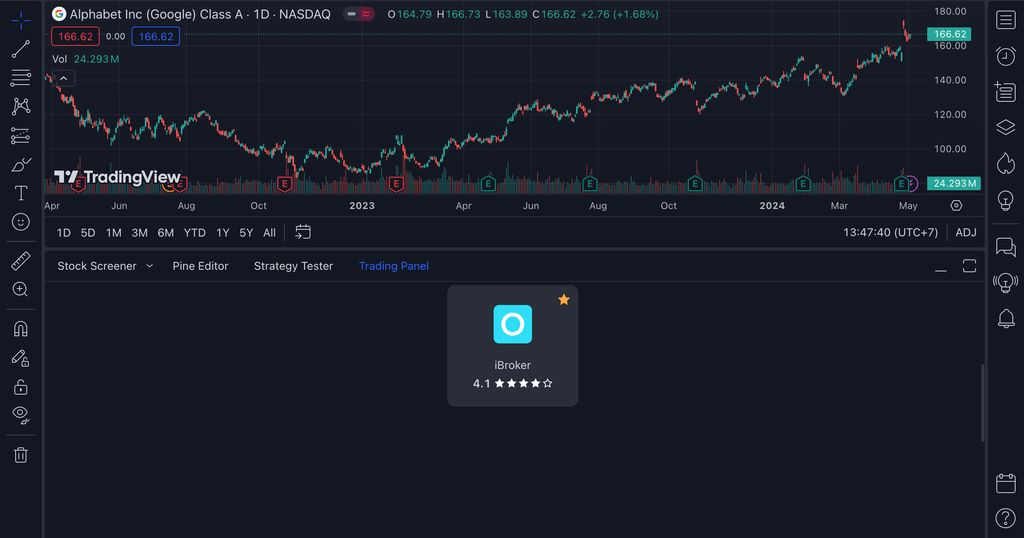The height and width of the screenshot is (538, 1024).
Task: Toggle lock all drawings
Action: click(20, 386)
